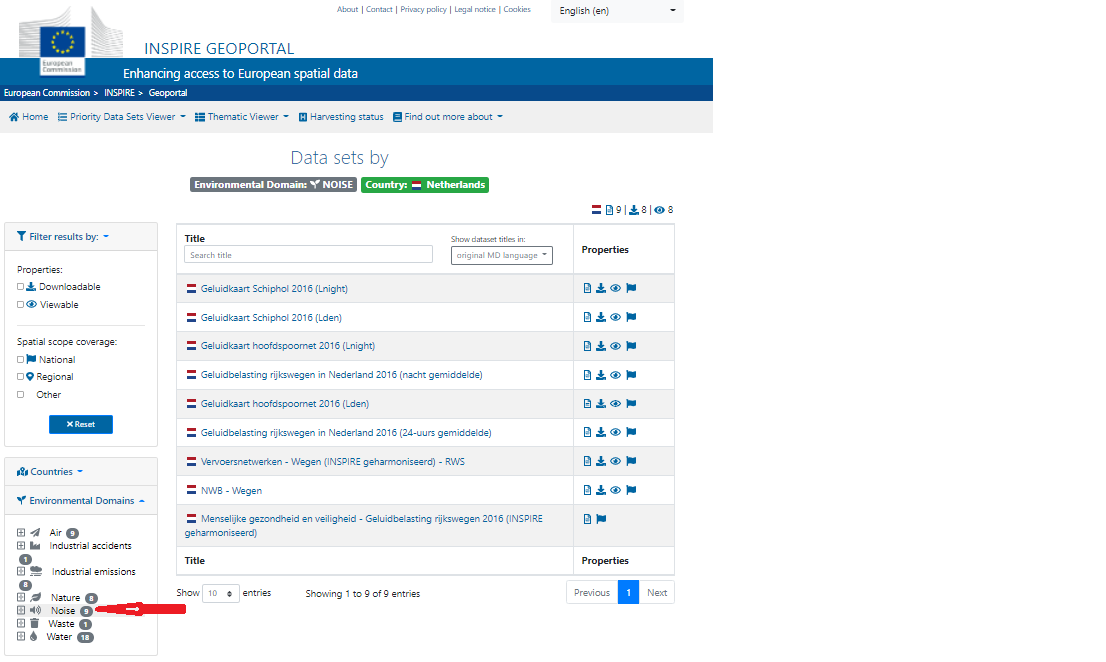Click the viewable count eye icon above table
Viewport: 1106px width, 662px height.
pos(660,210)
